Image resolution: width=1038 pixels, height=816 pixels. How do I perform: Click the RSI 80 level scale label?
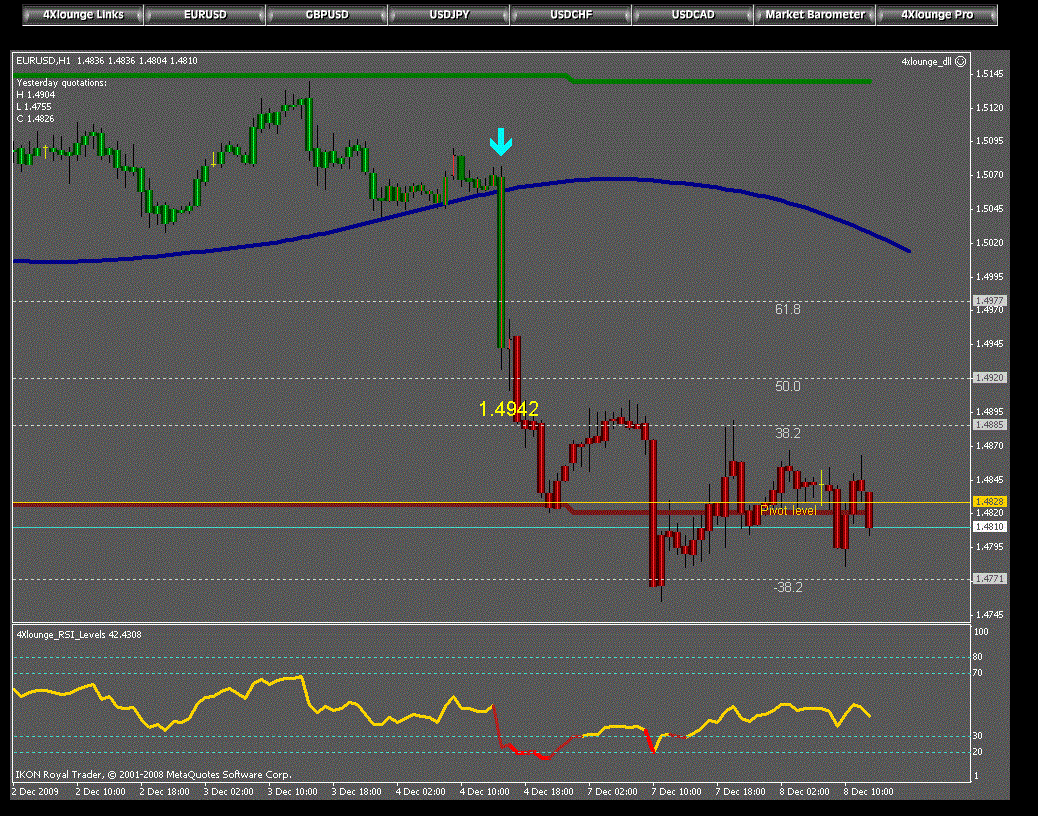tap(978, 657)
